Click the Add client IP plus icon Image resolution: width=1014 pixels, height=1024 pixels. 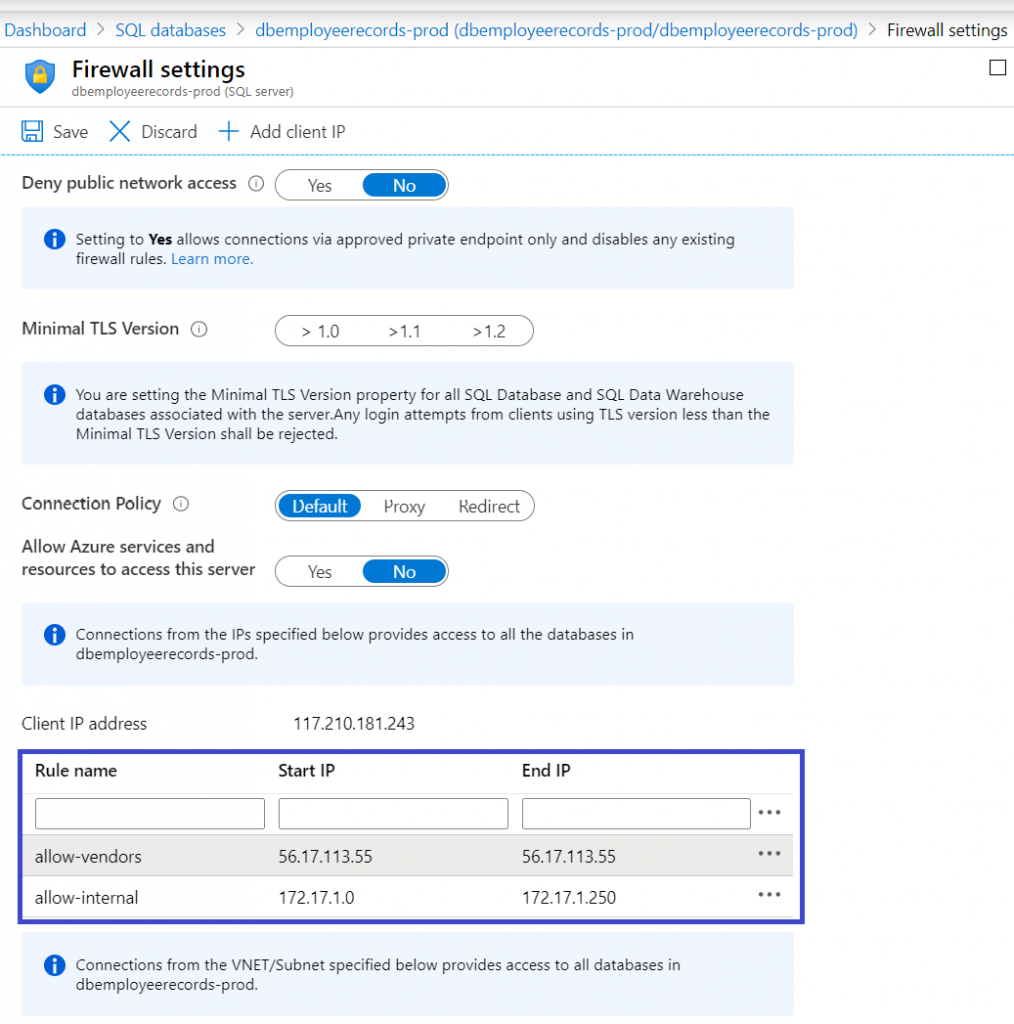pyautogui.click(x=229, y=132)
